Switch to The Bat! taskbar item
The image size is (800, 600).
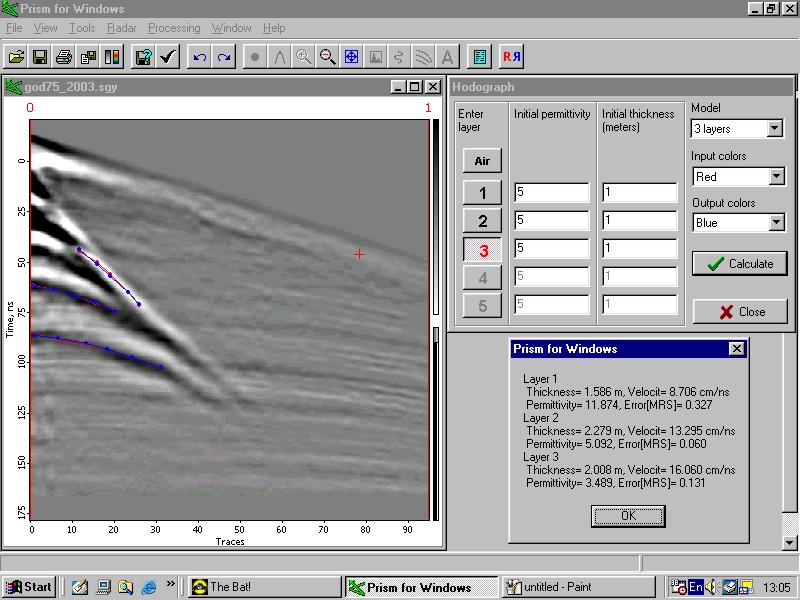coord(264,587)
